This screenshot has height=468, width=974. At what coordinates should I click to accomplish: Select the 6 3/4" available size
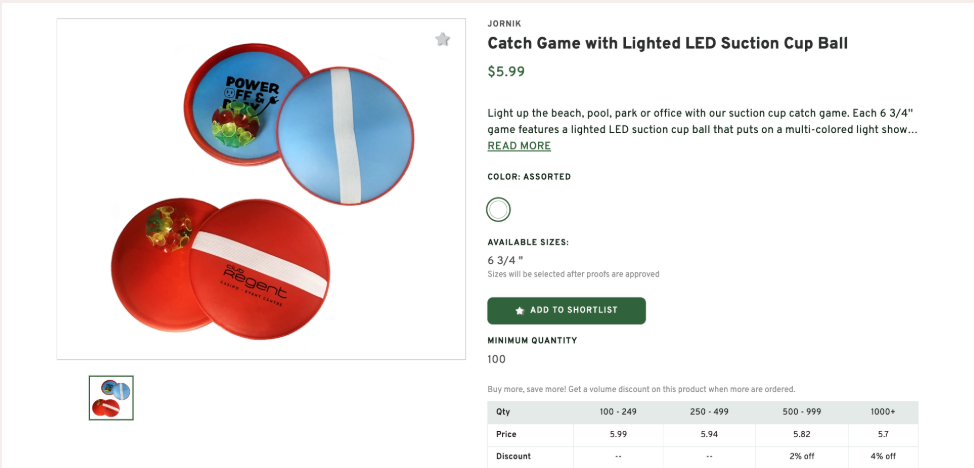coord(506,260)
